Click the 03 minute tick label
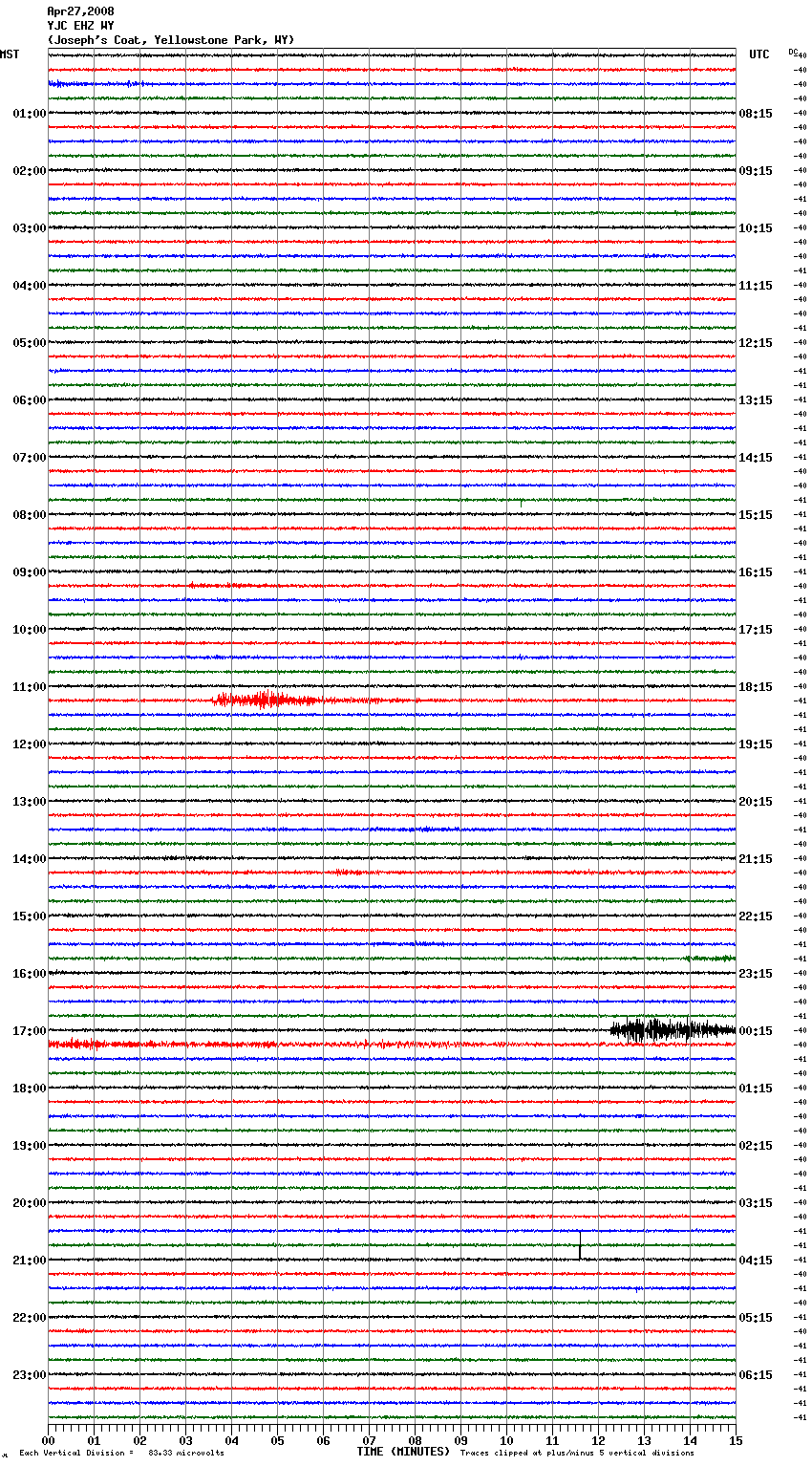Image resolution: width=812 pixels, height=1466 pixels. pos(186,1440)
